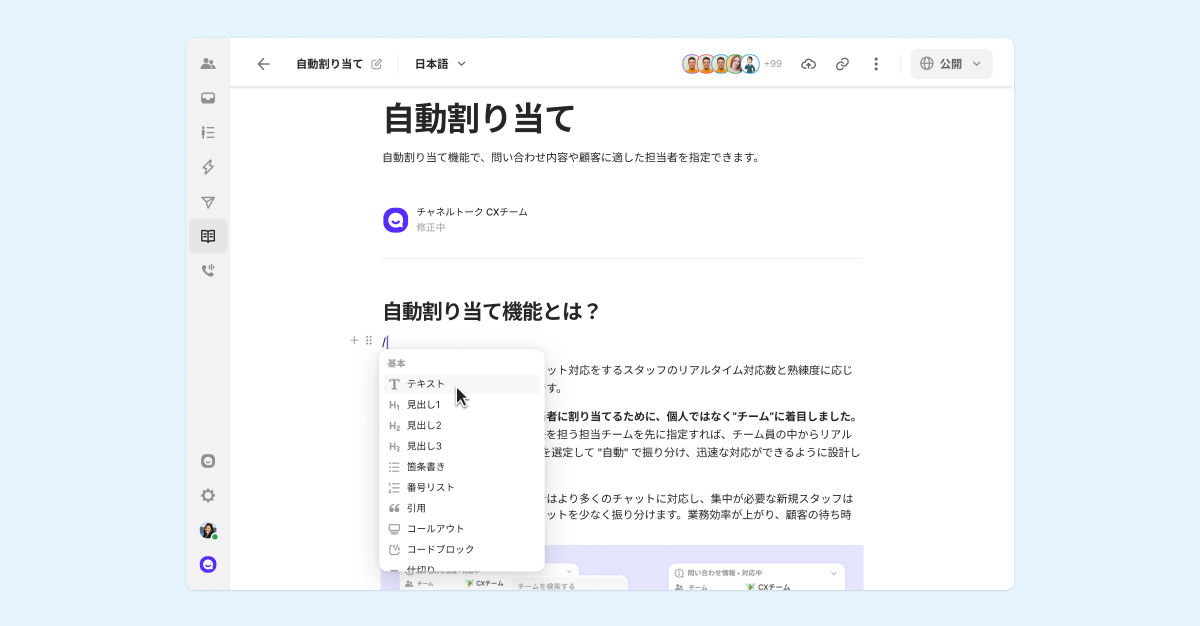This screenshot has width=1200, height=626.
Task: Open the book documents icon in sidebar
Action: pyautogui.click(x=208, y=236)
